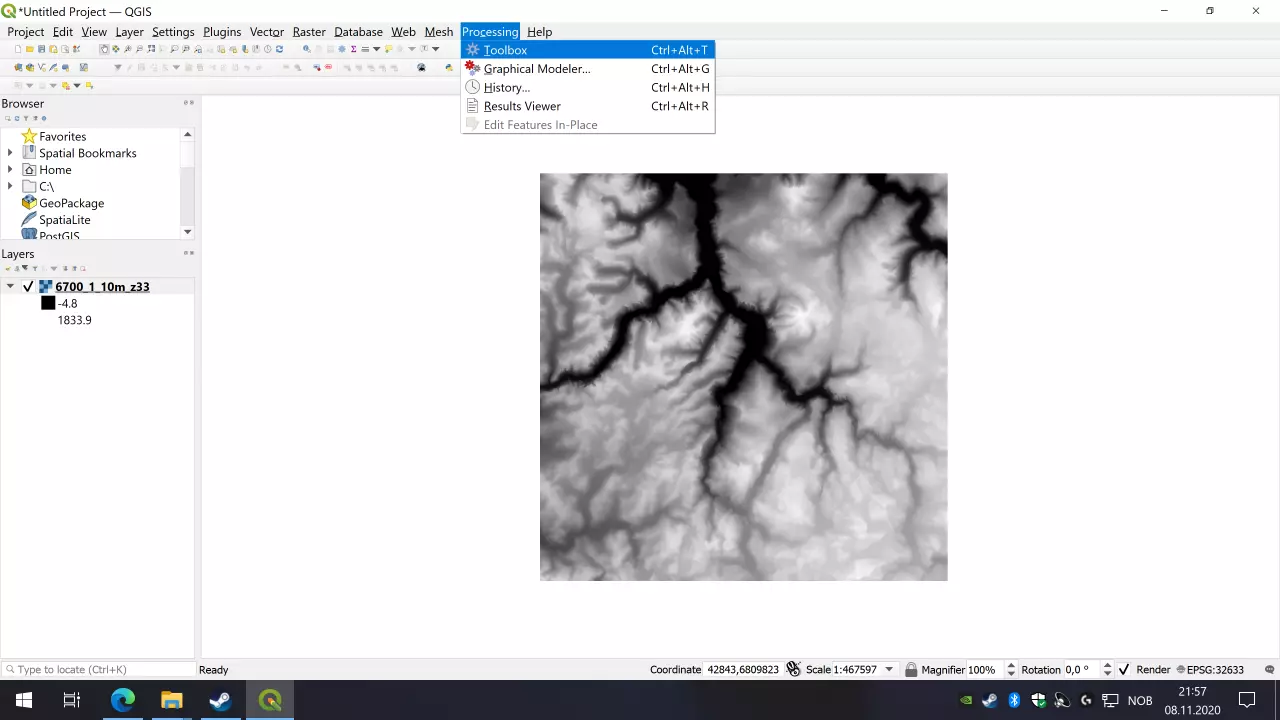Screen dimensions: 1280x720
Task: Click the Statistical Summary sigma icon
Action: 353,49
